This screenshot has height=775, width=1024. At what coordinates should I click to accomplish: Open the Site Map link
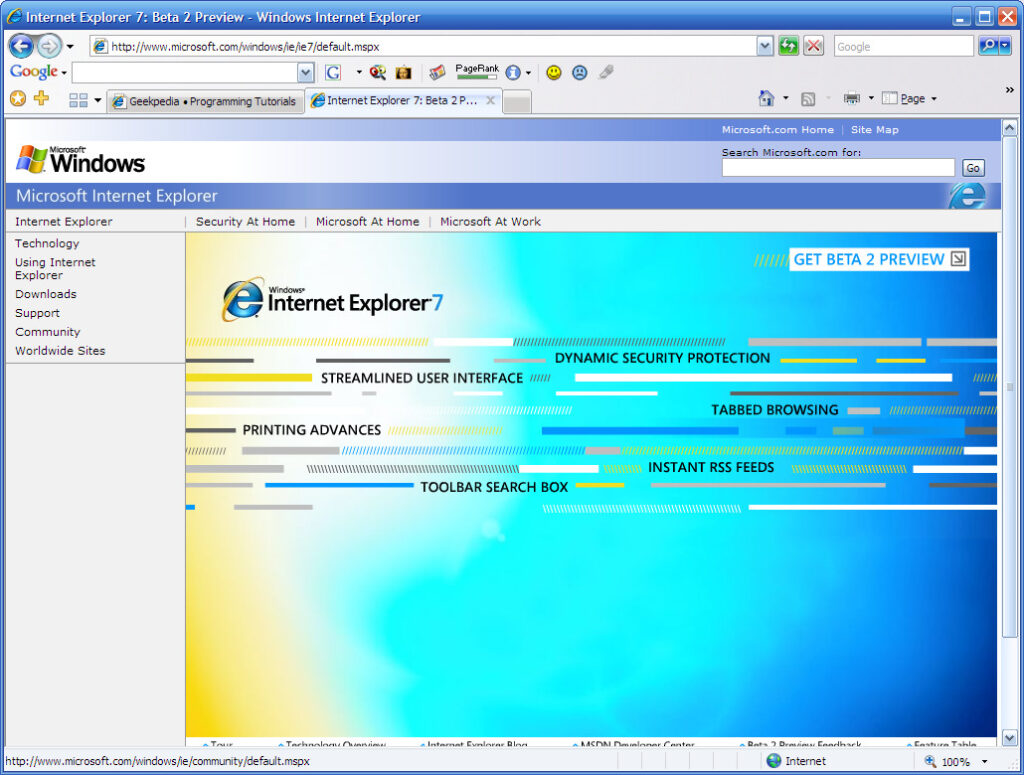(x=874, y=129)
